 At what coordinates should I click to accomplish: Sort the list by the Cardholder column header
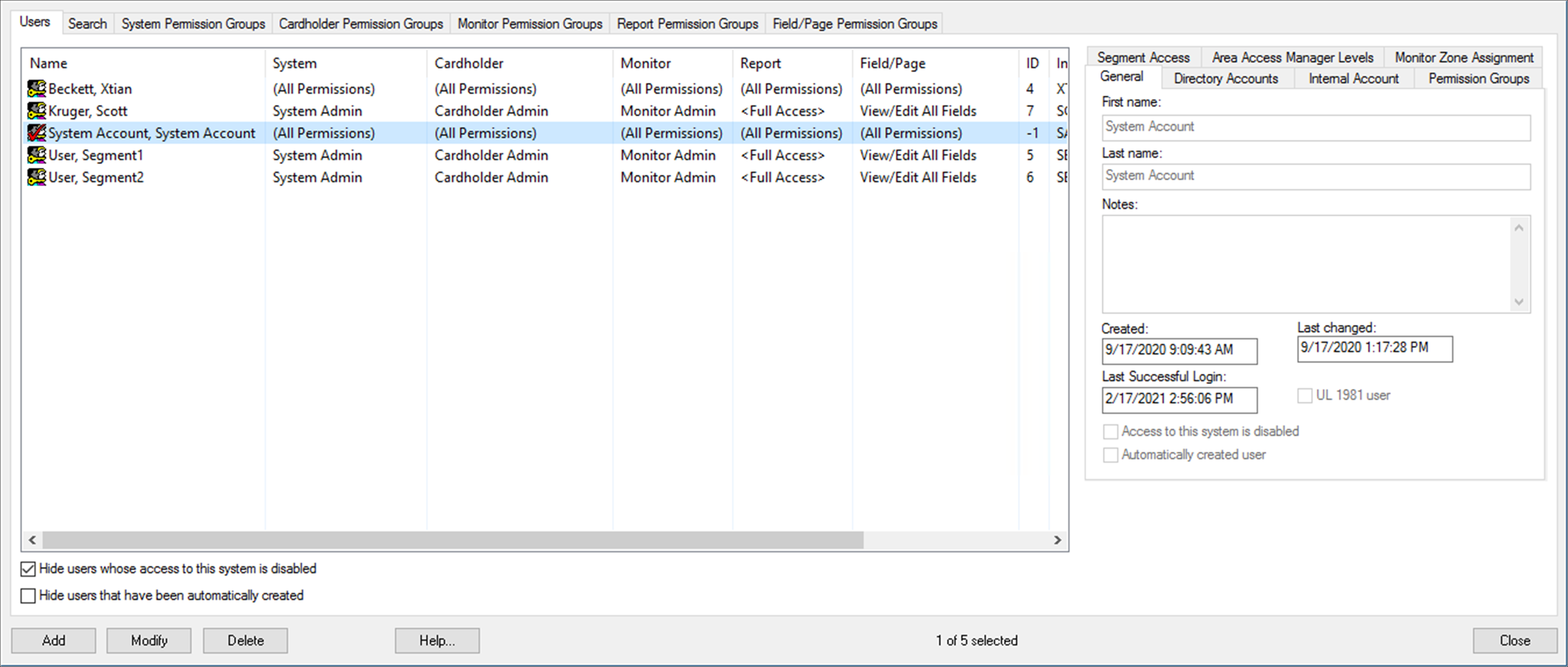pyautogui.click(x=469, y=63)
